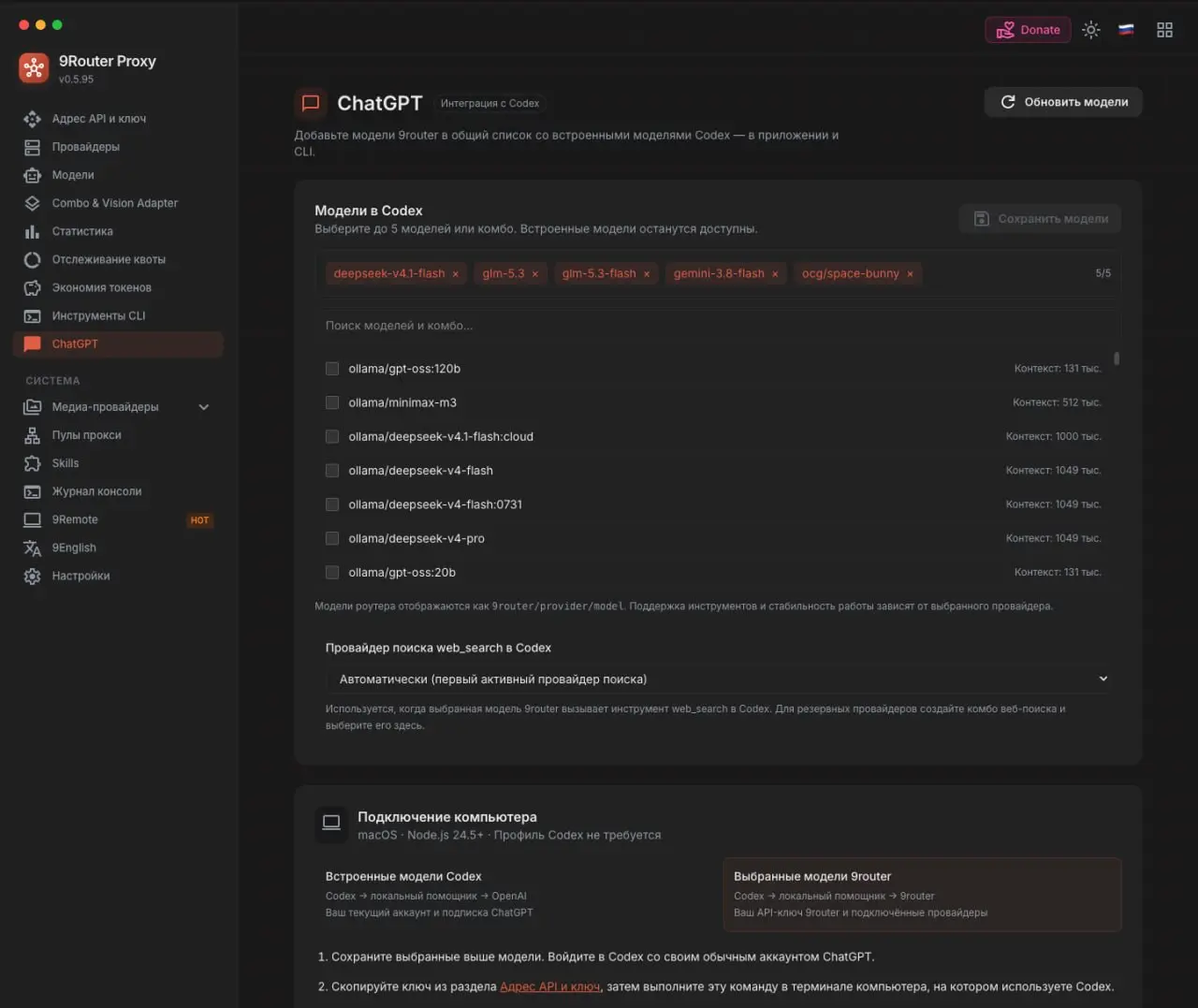Remove the deepseek-v4.1-flash chip

point(456,274)
